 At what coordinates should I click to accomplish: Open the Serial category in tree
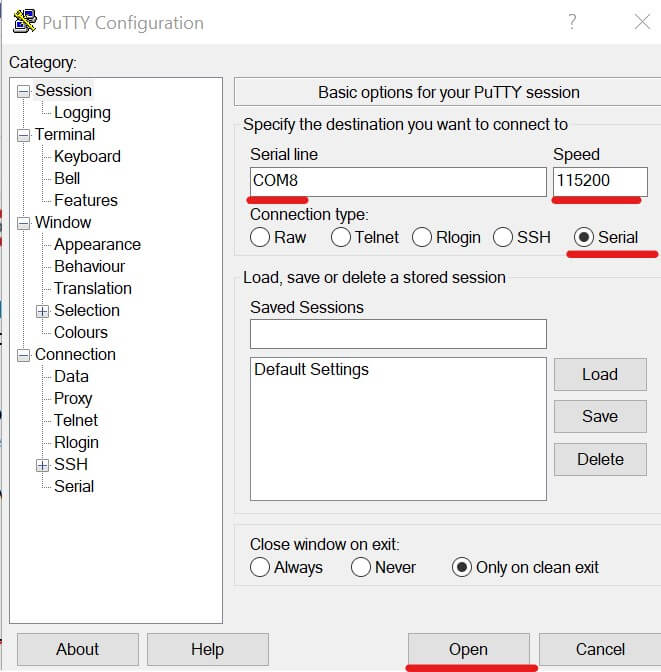(74, 486)
